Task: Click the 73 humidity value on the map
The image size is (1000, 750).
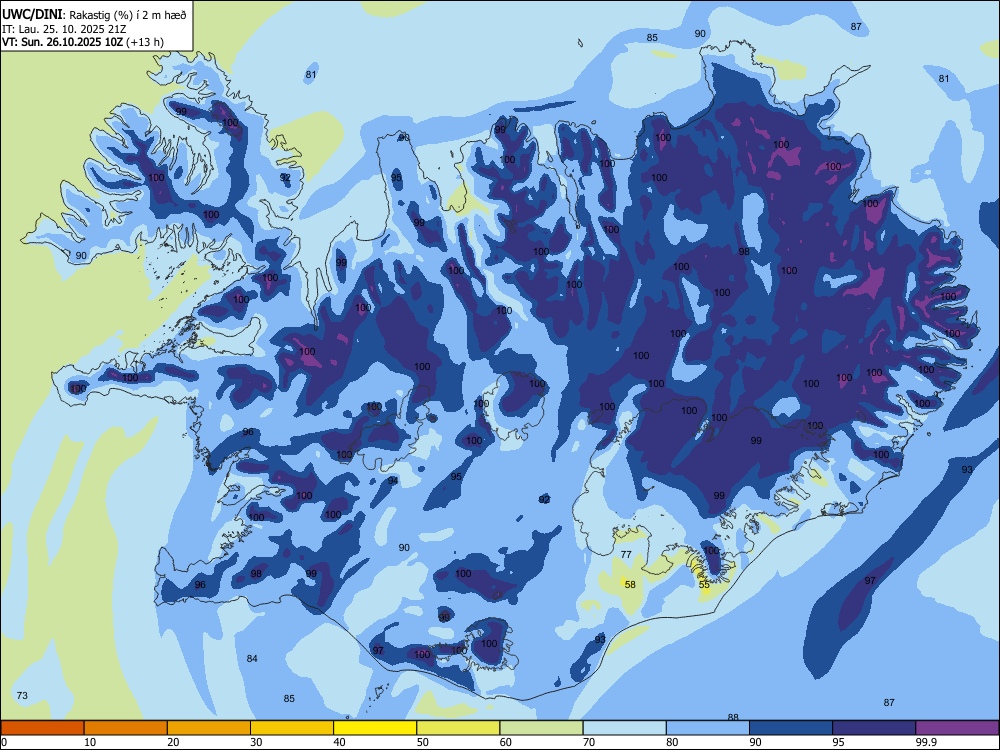Action: coord(22,695)
